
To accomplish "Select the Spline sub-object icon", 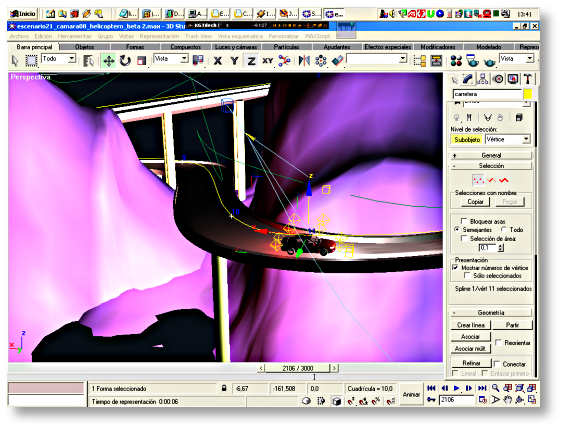I will pyautogui.click(x=504, y=180).
